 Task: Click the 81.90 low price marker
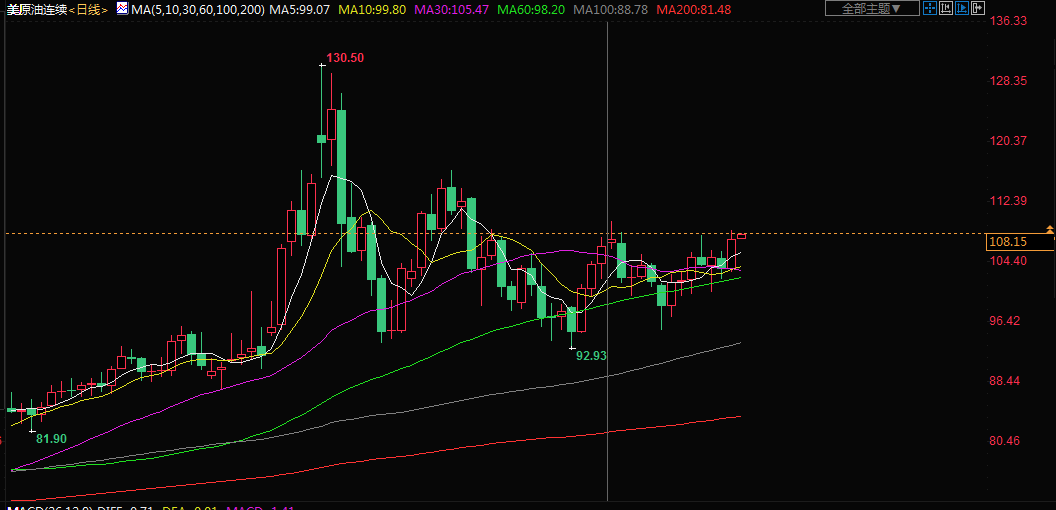pos(51,439)
